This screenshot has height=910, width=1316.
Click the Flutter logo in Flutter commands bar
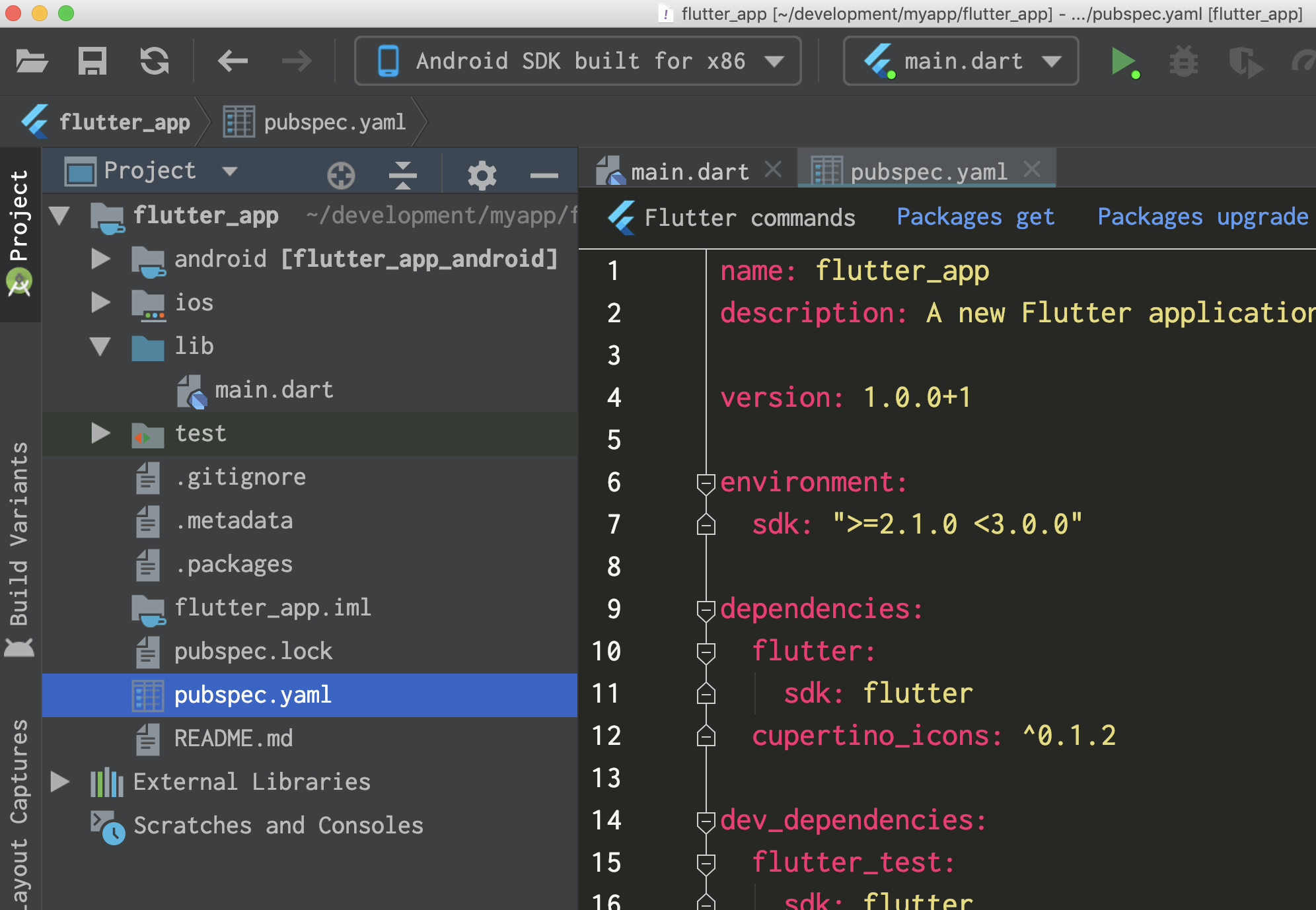622,217
